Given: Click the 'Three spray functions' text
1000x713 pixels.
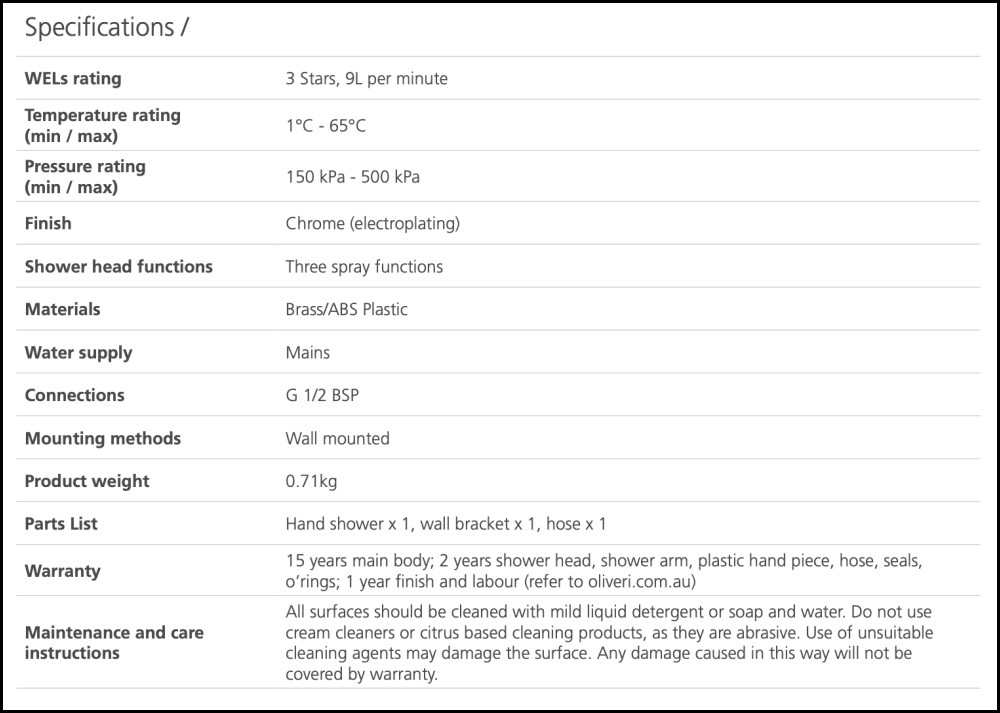Looking at the screenshot, I should coord(364,266).
